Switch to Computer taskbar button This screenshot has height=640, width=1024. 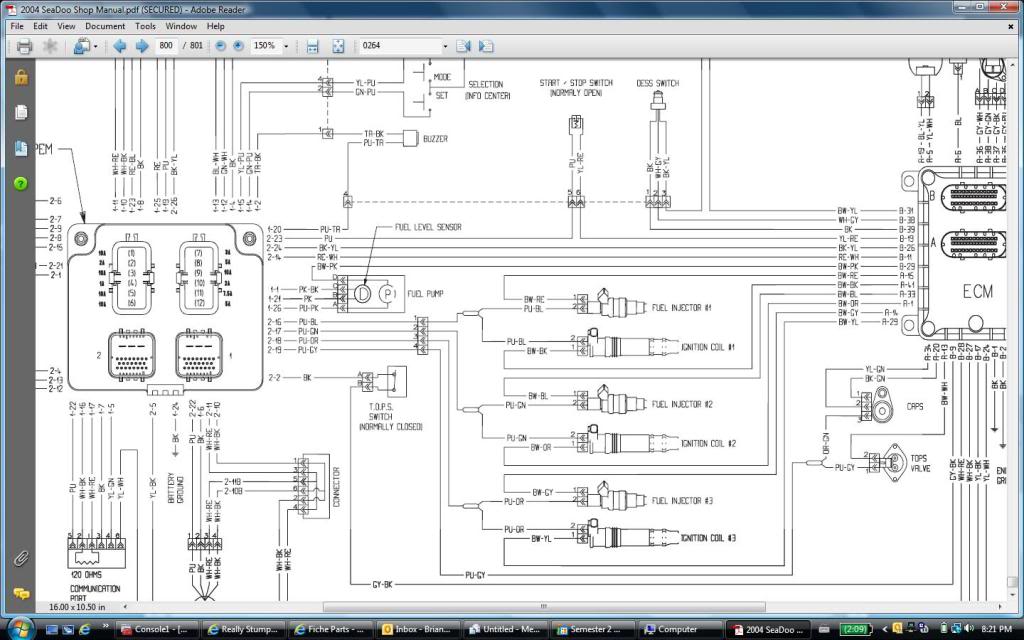pyautogui.click(x=680, y=630)
